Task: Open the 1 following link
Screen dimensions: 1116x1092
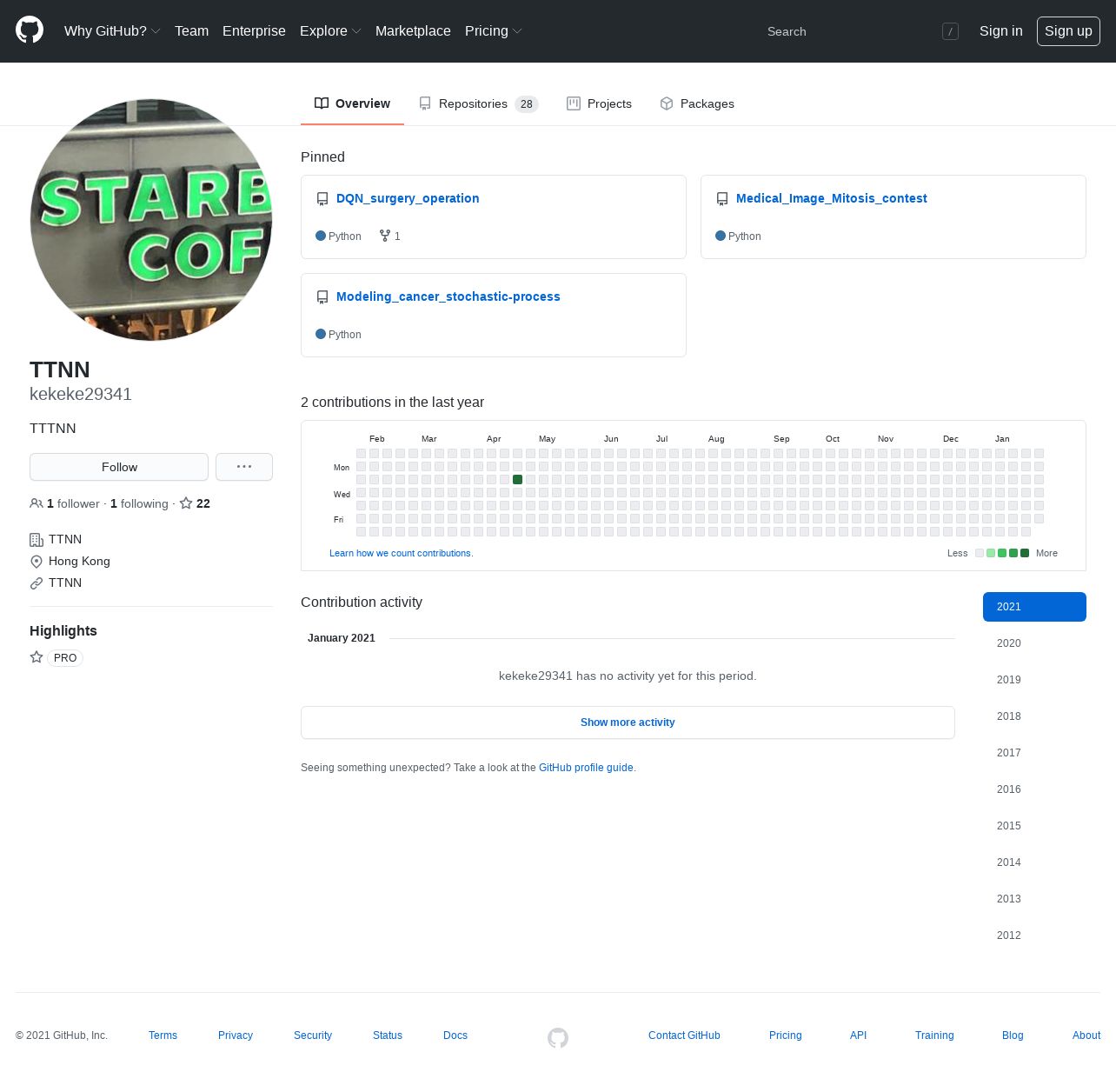Action: 139,503
